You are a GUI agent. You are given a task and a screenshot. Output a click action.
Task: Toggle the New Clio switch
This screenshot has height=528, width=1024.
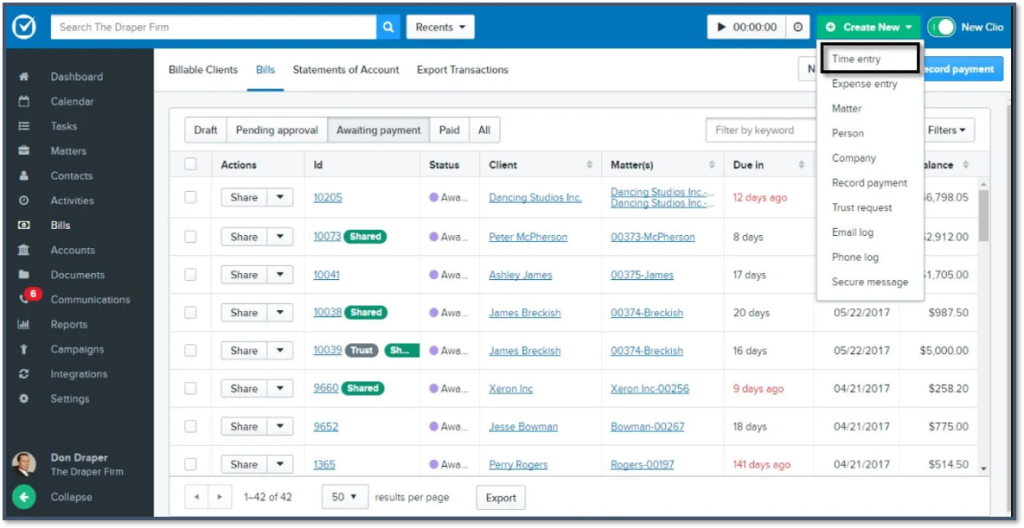pos(941,27)
